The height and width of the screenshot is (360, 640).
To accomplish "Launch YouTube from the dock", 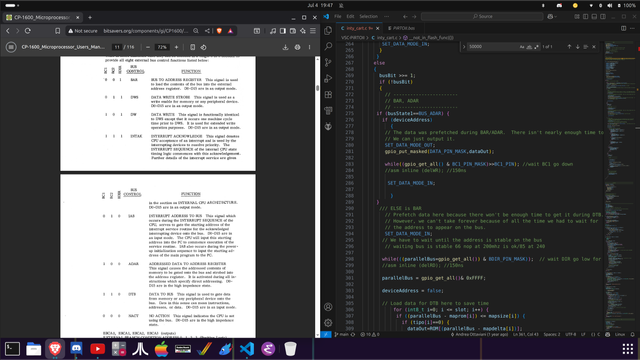I will (98, 349).
